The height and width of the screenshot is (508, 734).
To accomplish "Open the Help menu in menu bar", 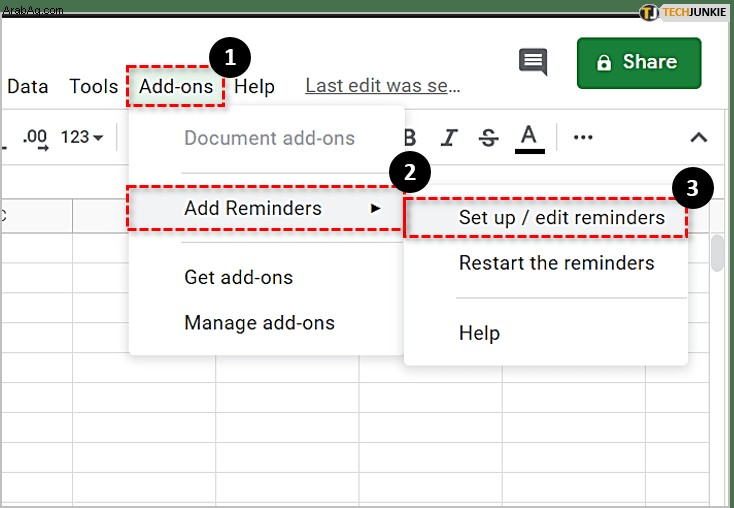I will point(254,87).
